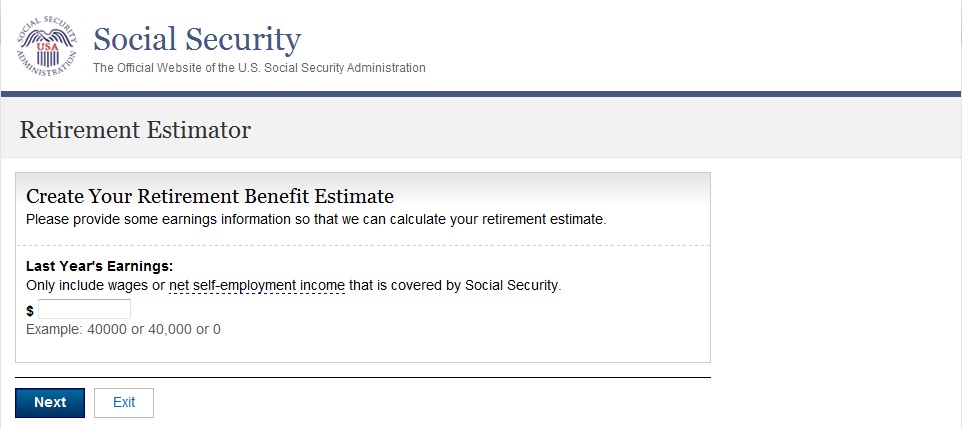Click the Official Website tagline under the title
The width and height of the screenshot is (962, 429).
pos(259,68)
